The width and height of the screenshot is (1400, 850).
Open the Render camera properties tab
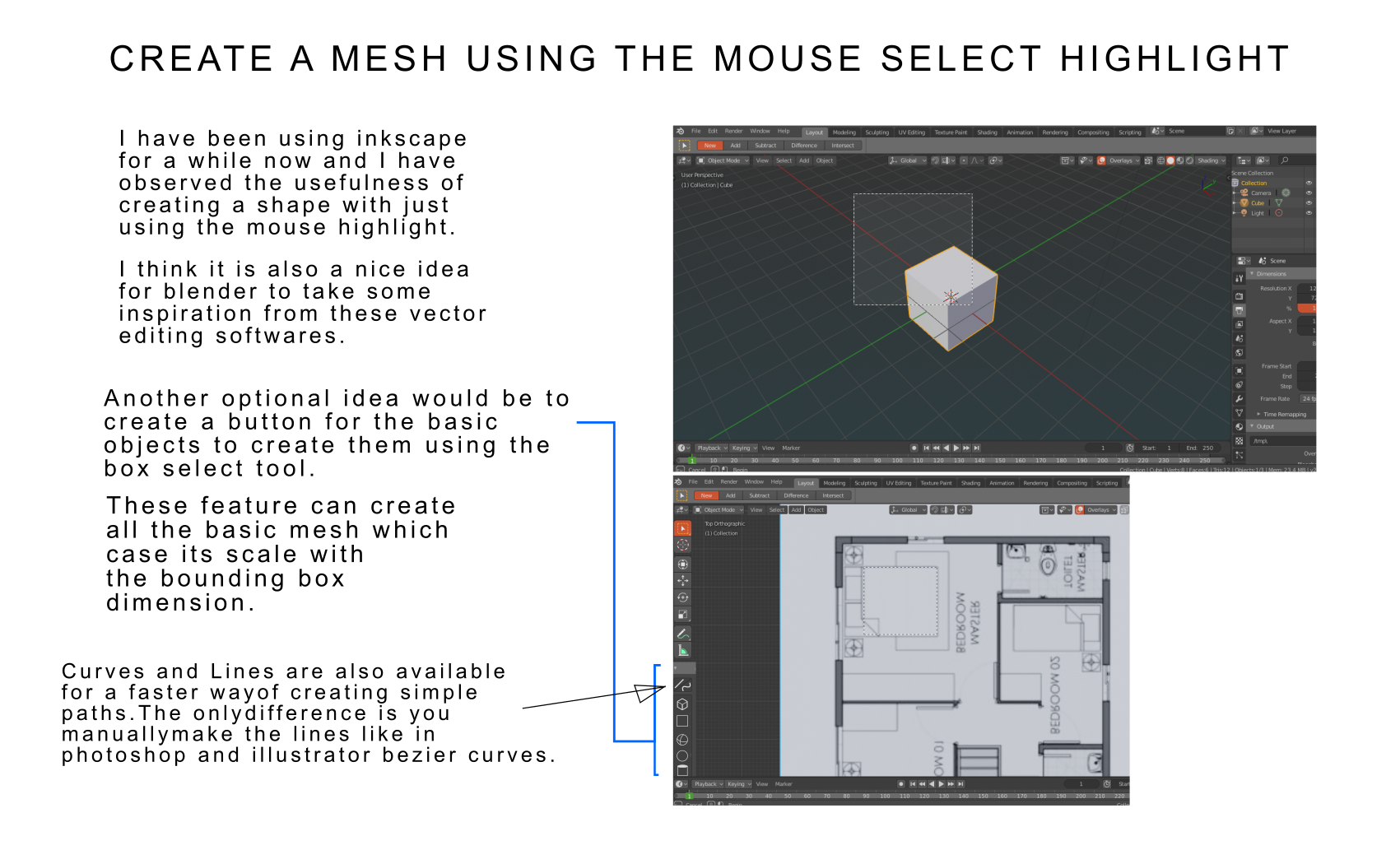click(x=1240, y=296)
